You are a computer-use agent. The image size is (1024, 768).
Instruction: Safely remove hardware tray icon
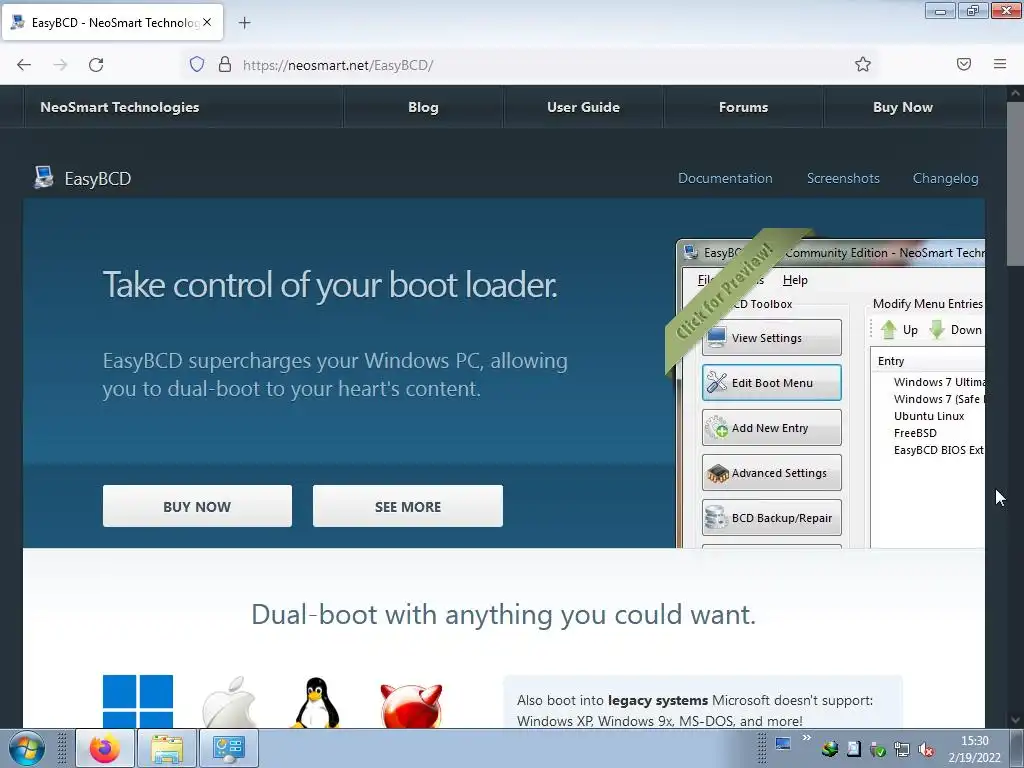[x=878, y=749]
